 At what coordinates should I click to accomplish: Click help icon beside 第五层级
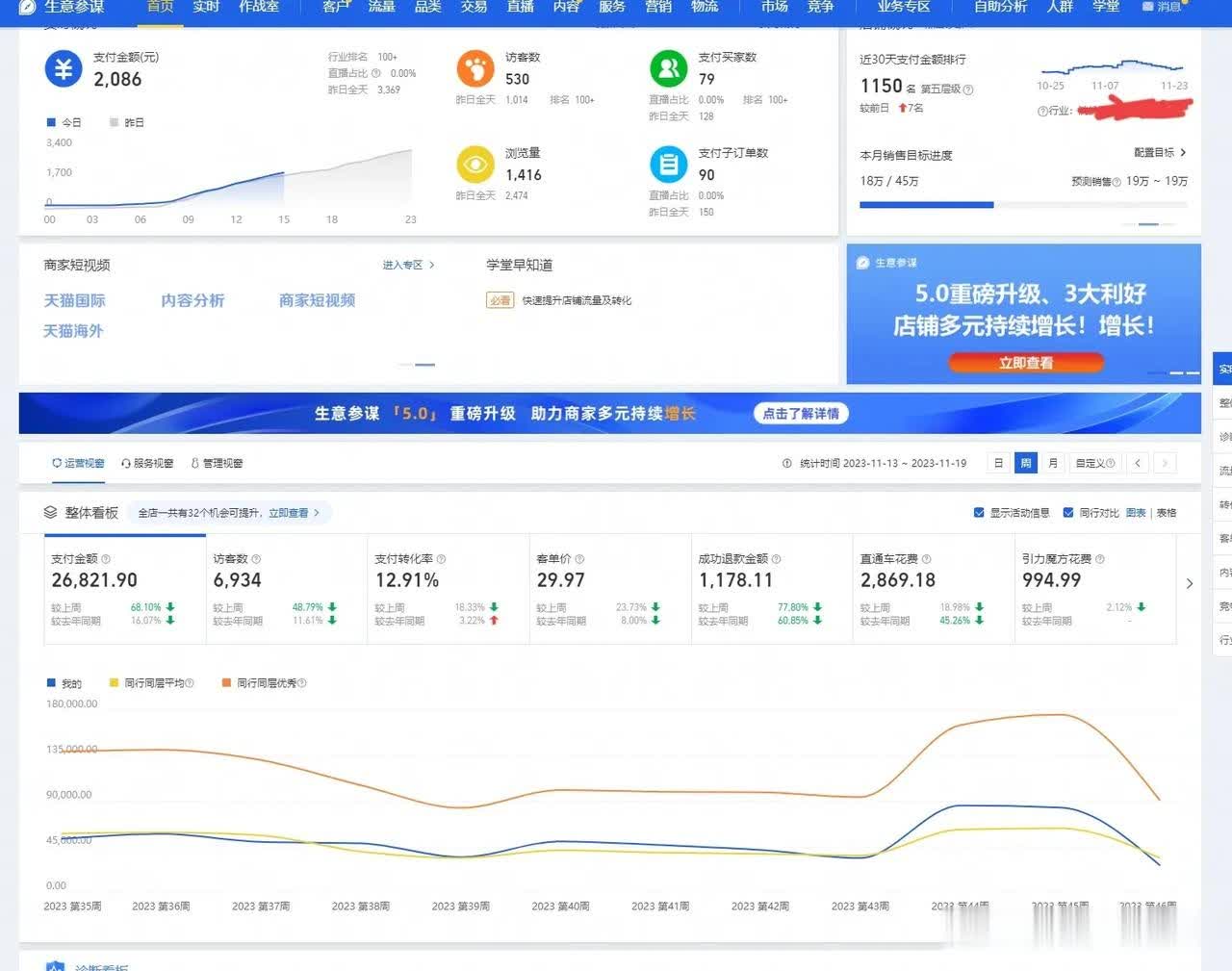click(x=968, y=89)
